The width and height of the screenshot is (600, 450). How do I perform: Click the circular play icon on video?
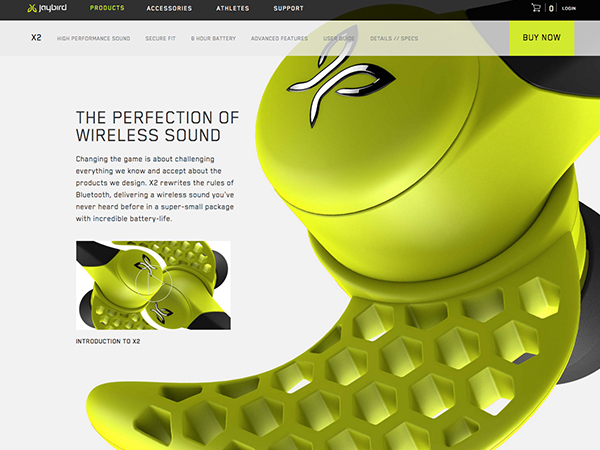click(x=153, y=284)
